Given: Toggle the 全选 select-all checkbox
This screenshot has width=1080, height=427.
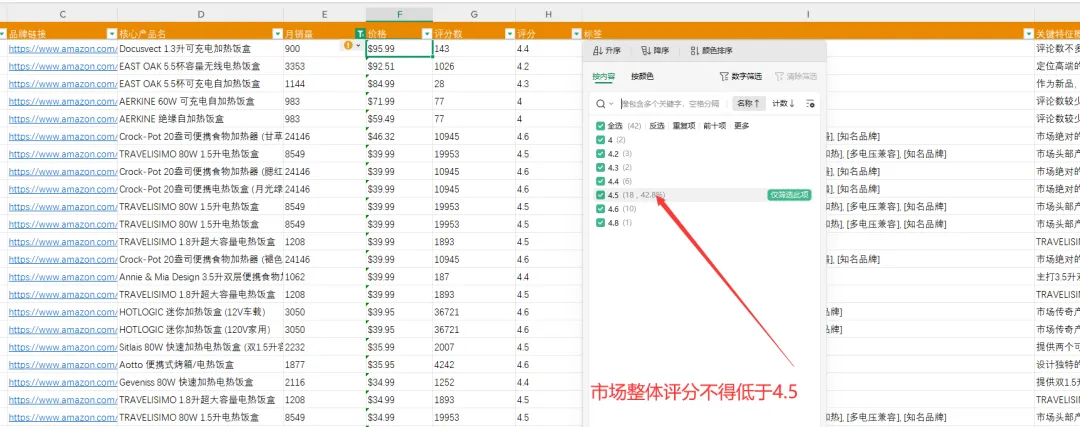Looking at the screenshot, I should pyautogui.click(x=600, y=126).
